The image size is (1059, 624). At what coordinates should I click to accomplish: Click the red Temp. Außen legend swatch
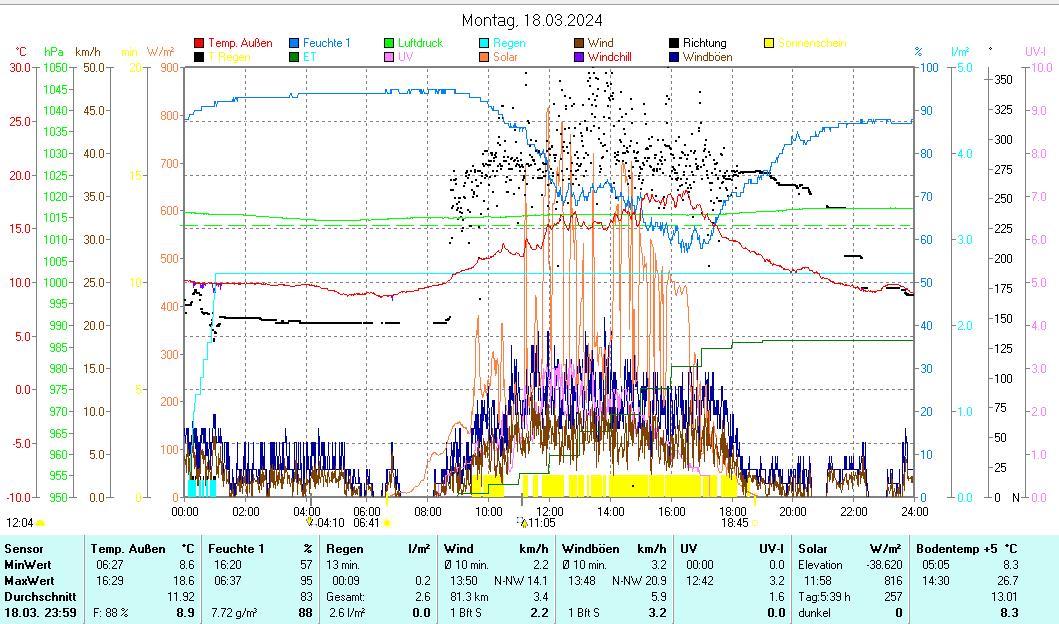coord(199,43)
